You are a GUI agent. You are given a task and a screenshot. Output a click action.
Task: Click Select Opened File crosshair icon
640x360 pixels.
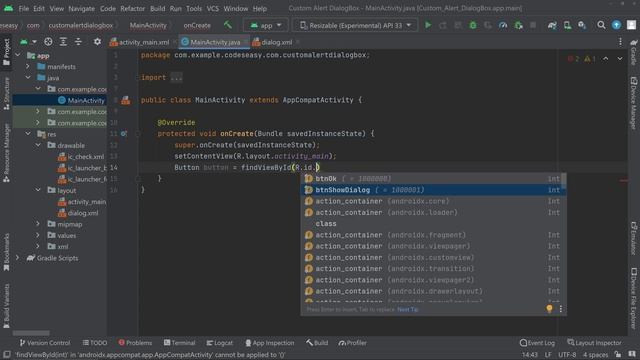(48, 42)
